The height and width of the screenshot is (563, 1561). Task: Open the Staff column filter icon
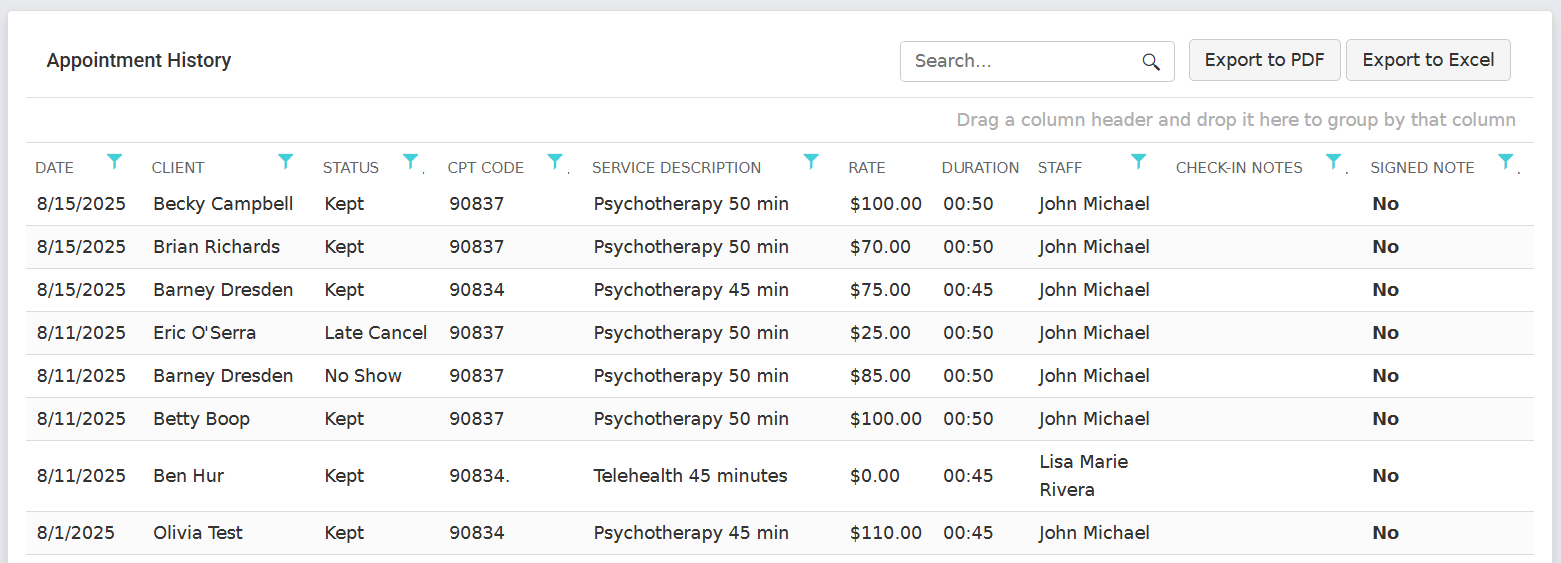pyautogui.click(x=1138, y=161)
